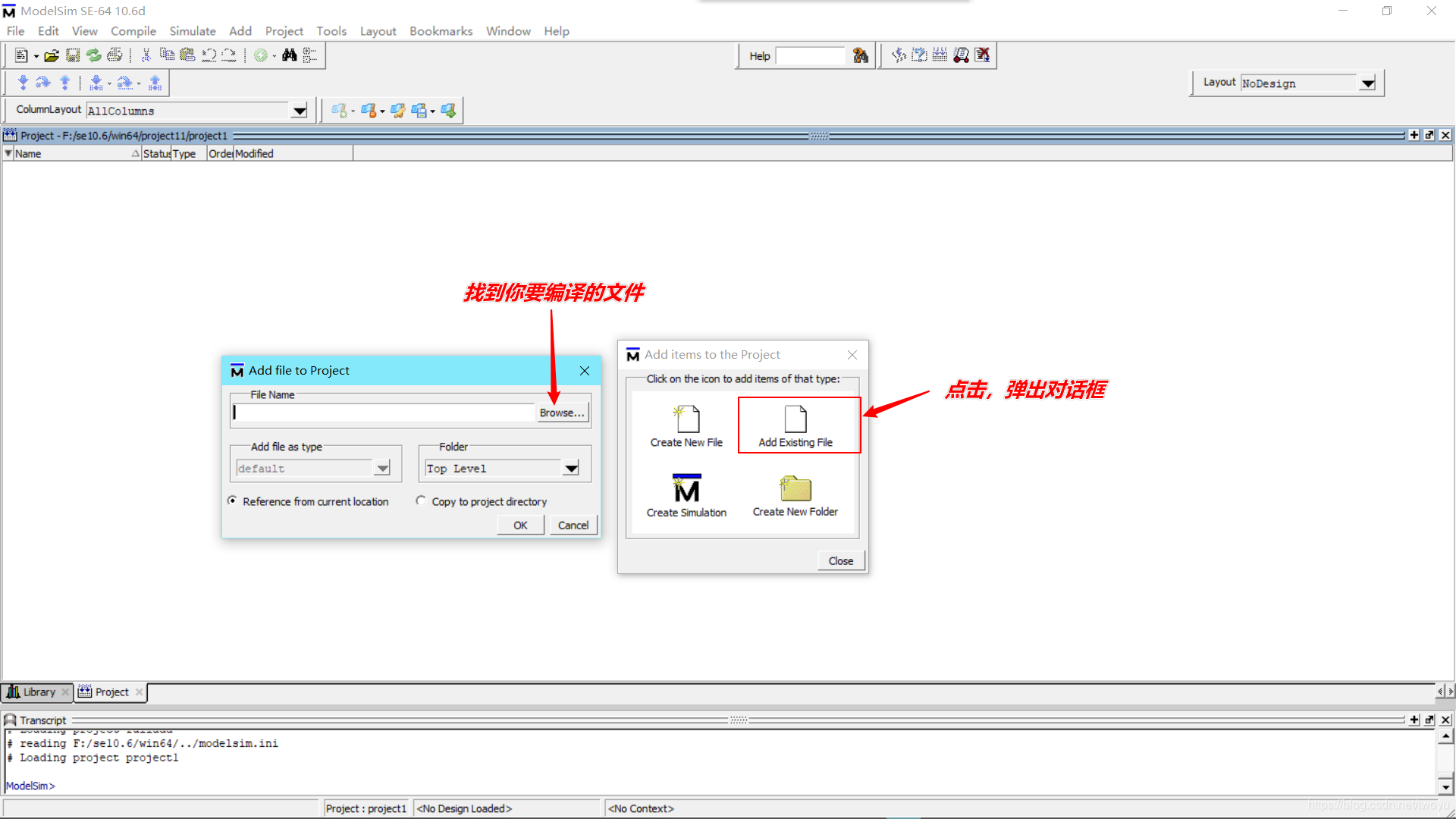Click the blue Step Over curved arrow icon

coord(43,83)
